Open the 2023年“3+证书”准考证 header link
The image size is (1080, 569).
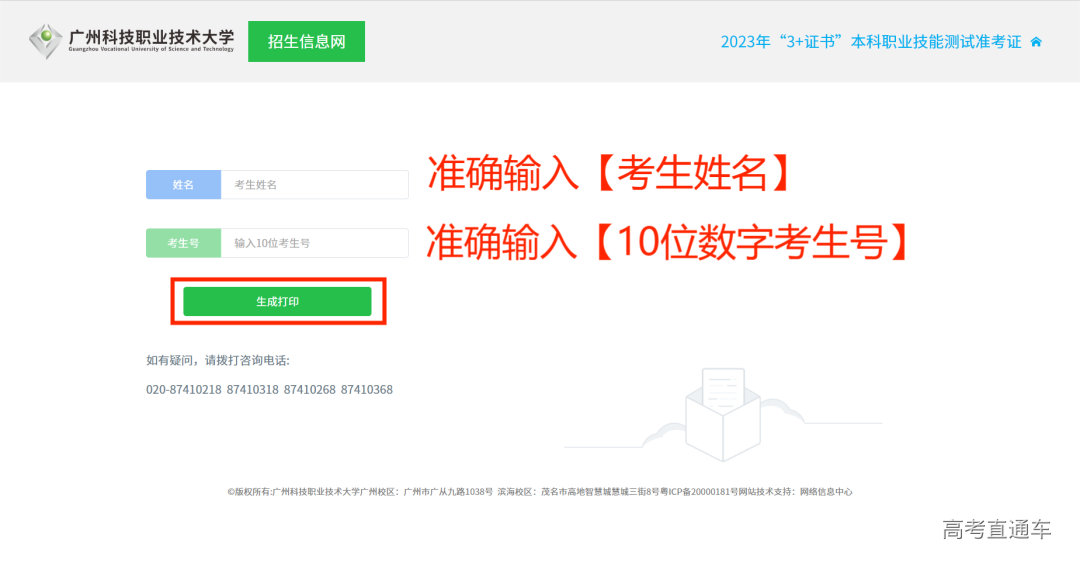(870, 42)
